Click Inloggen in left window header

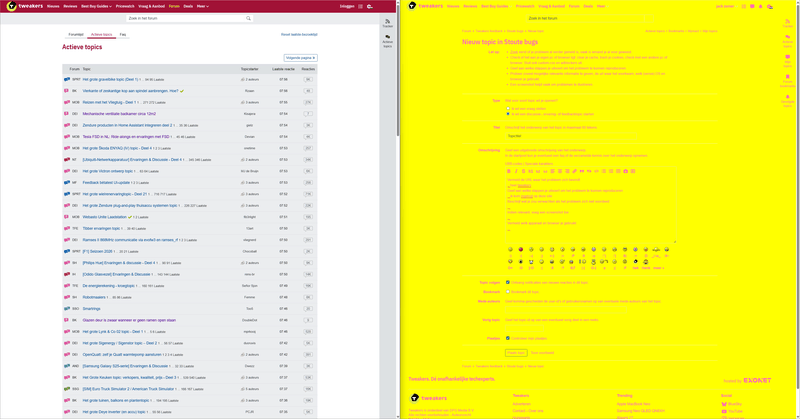(x=347, y=7)
